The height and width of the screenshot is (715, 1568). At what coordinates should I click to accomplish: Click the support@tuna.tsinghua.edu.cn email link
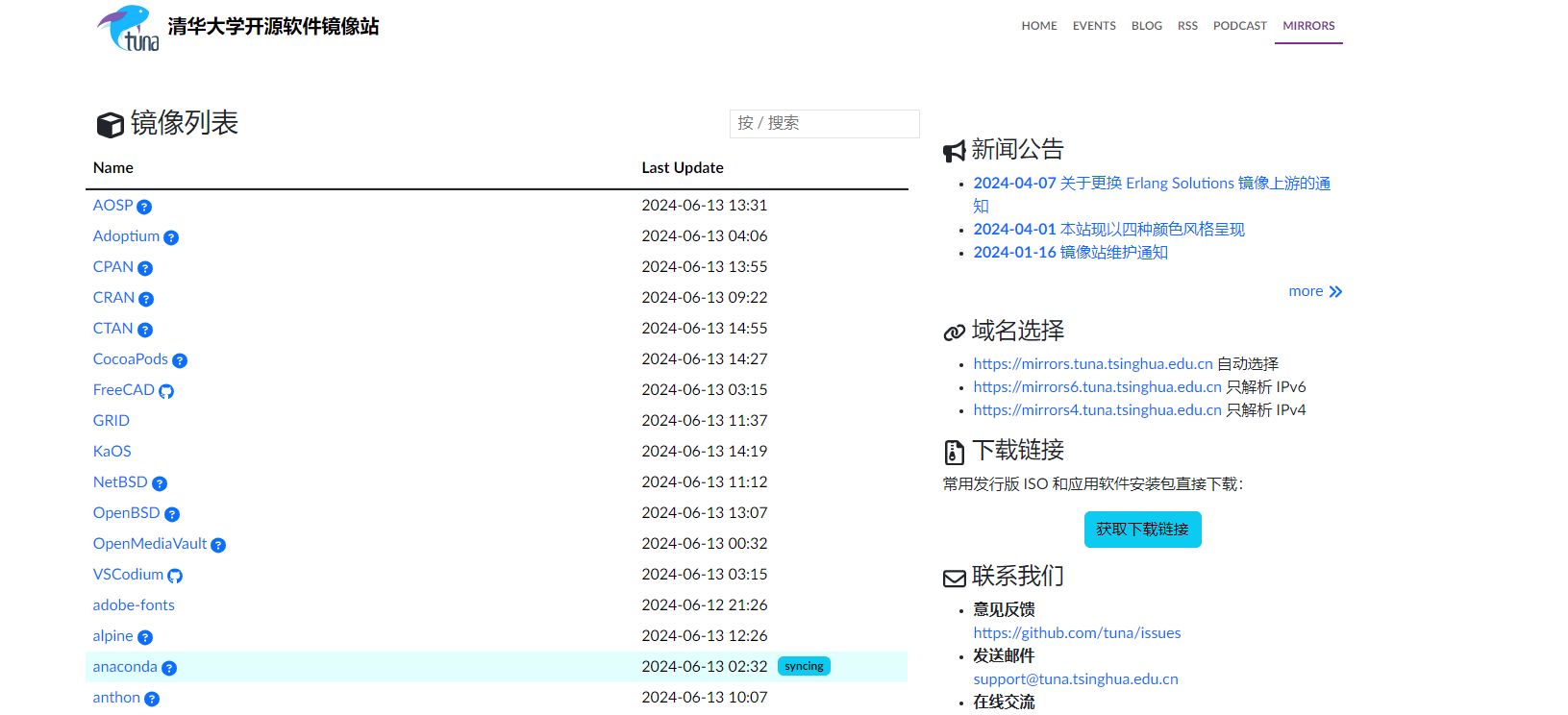1076,678
